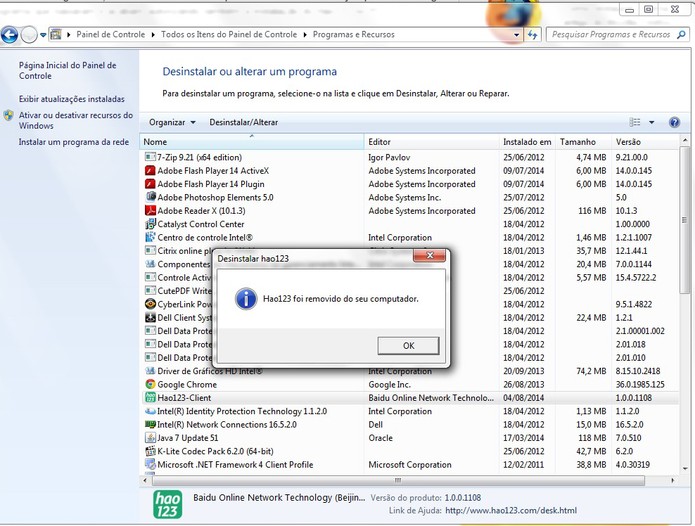
Task: Expand the view options dropdown arrow
Action: point(652,122)
